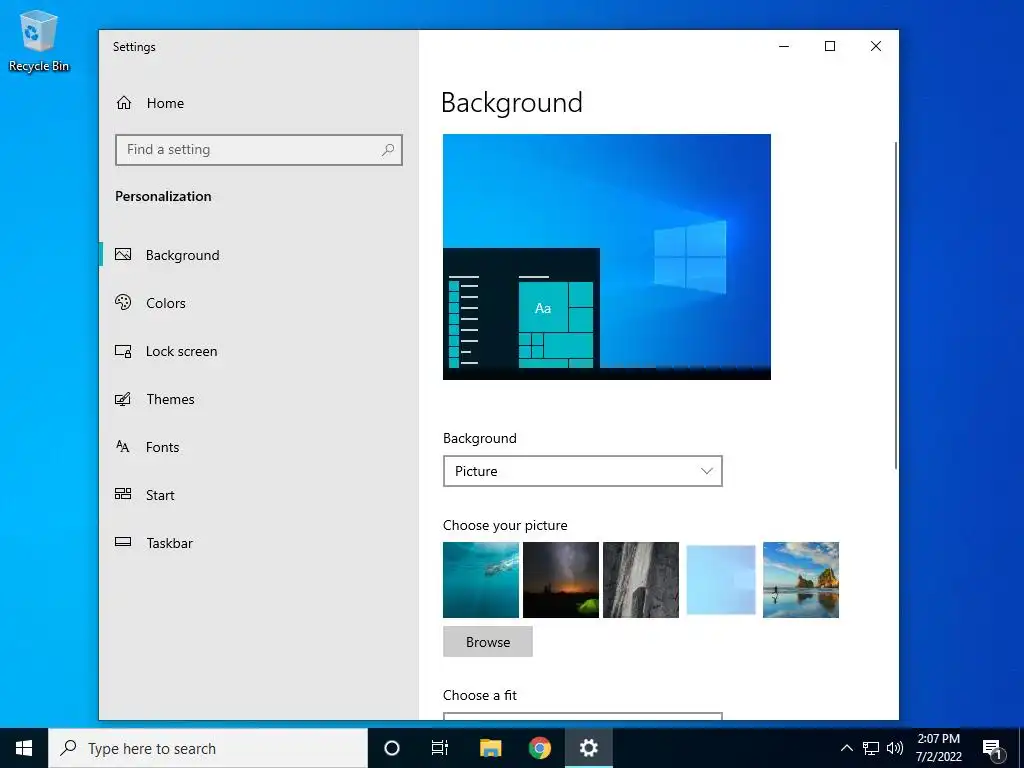Click the Home label in Settings
The width and height of the screenshot is (1024, 768).
(x=165, y=103)
